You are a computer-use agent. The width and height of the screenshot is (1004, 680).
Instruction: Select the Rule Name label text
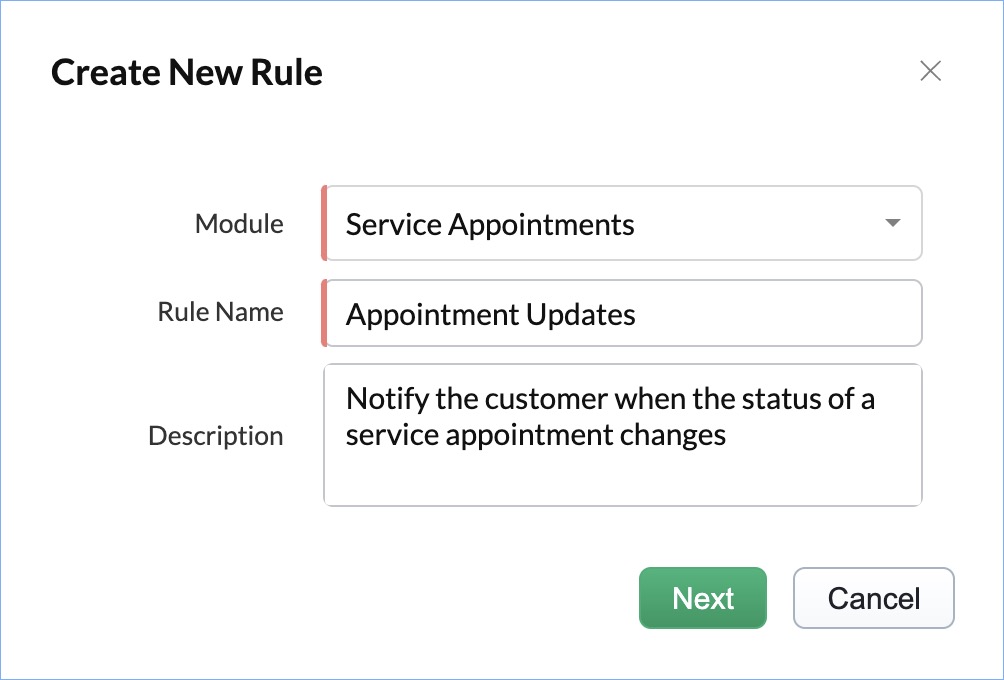220,312
